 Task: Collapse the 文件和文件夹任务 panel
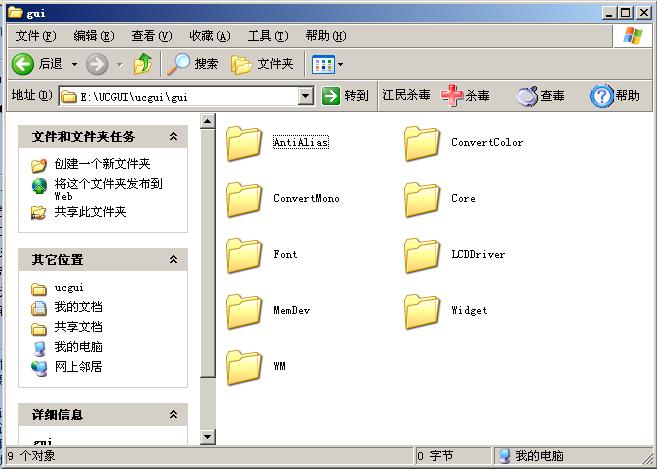[173, 136]
